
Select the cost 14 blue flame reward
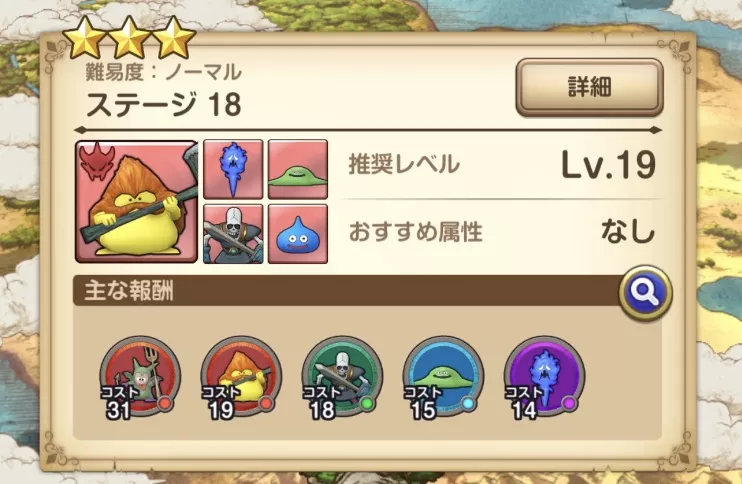tap(544, 377)
